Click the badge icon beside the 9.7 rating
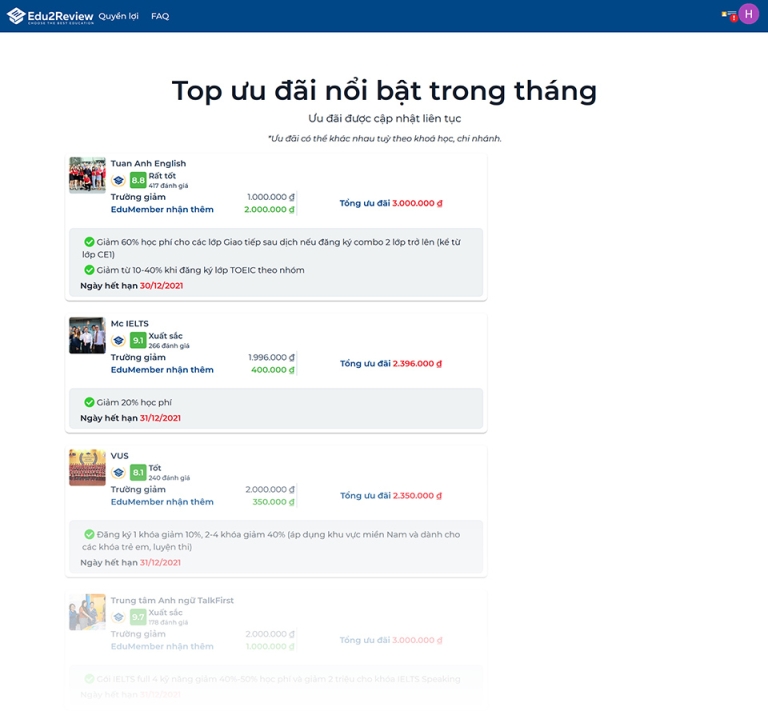Image resolution: width=768 pixels, height=711 pixels. coord(119,617)
